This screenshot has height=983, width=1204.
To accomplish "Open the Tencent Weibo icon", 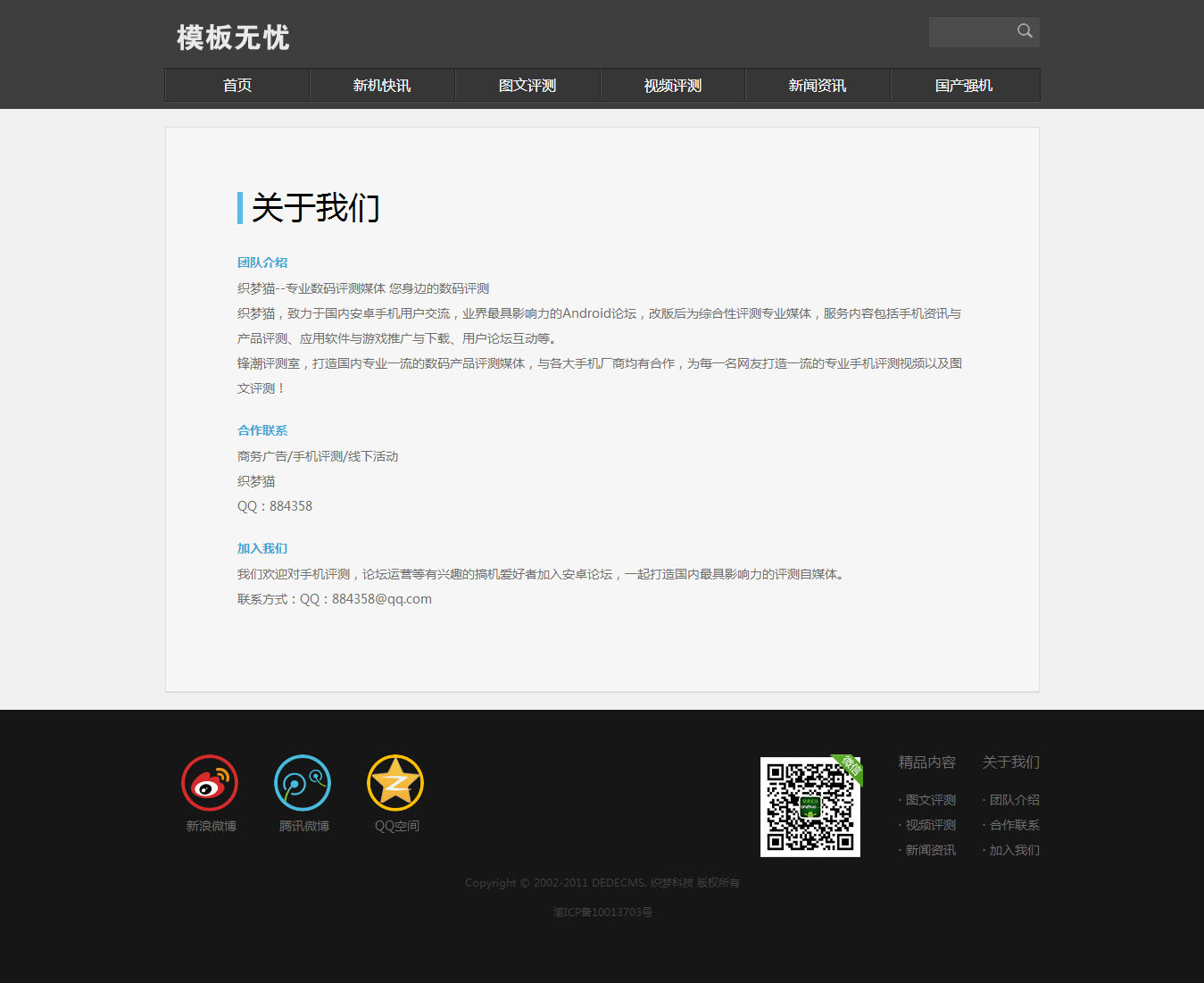I will pos(303,783).
